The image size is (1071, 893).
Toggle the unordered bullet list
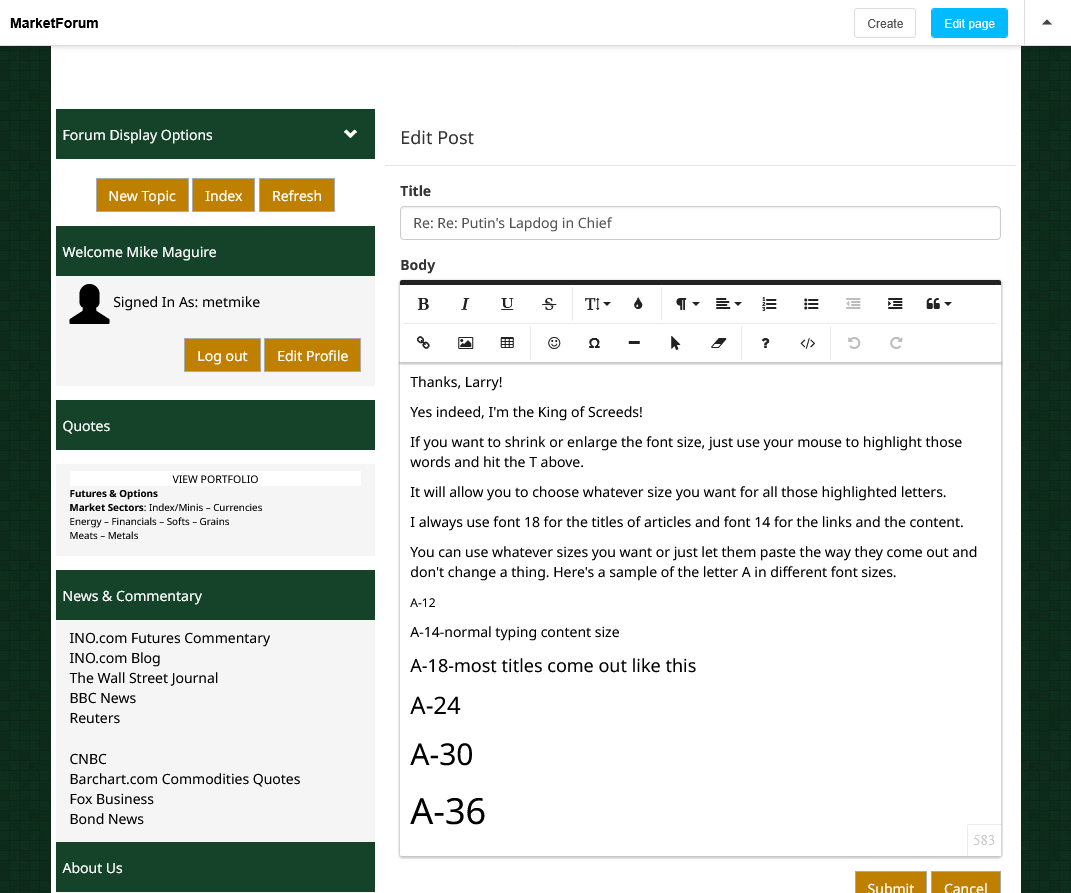(811, 304)
